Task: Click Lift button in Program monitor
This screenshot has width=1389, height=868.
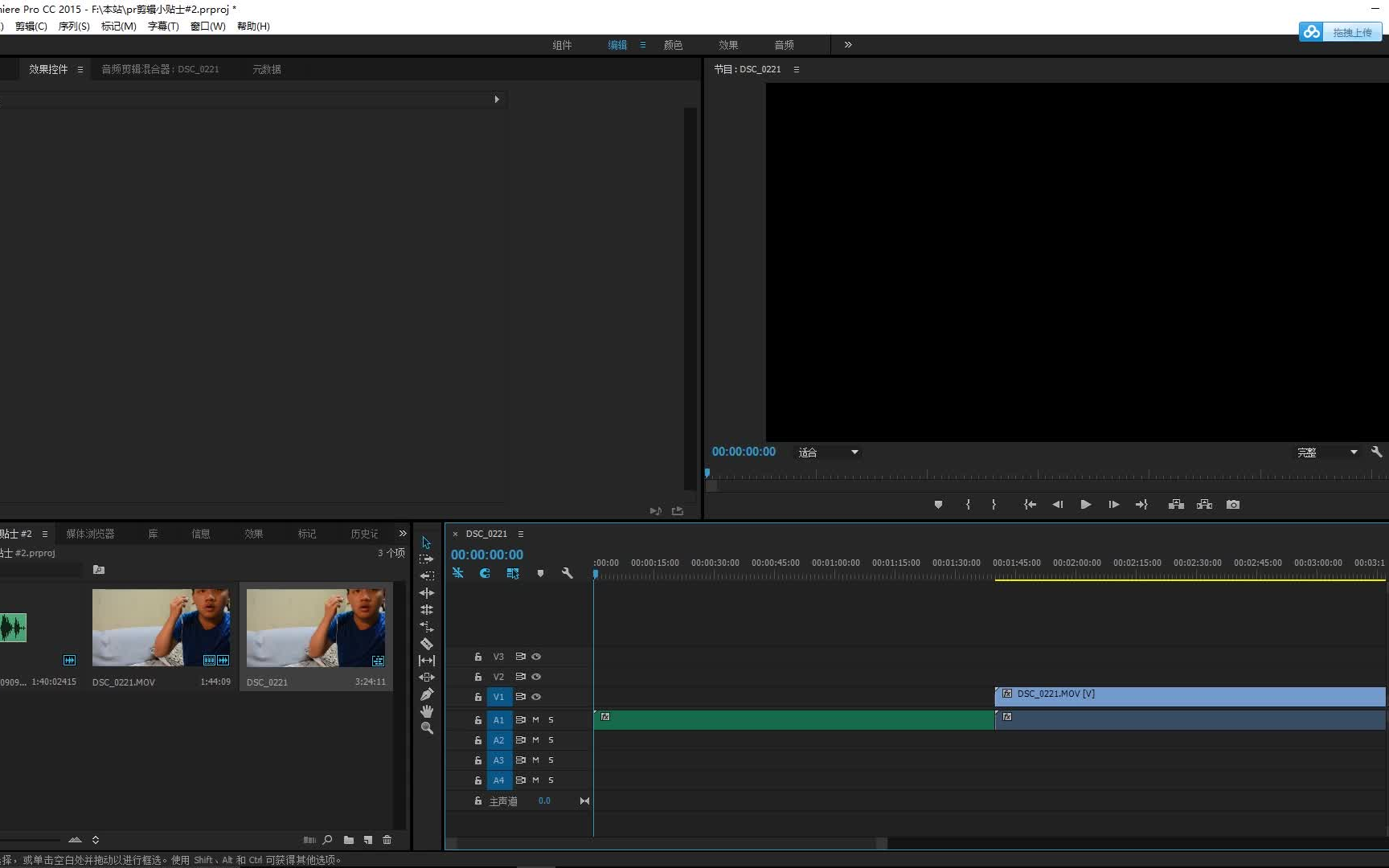Action: (1176, 505)
